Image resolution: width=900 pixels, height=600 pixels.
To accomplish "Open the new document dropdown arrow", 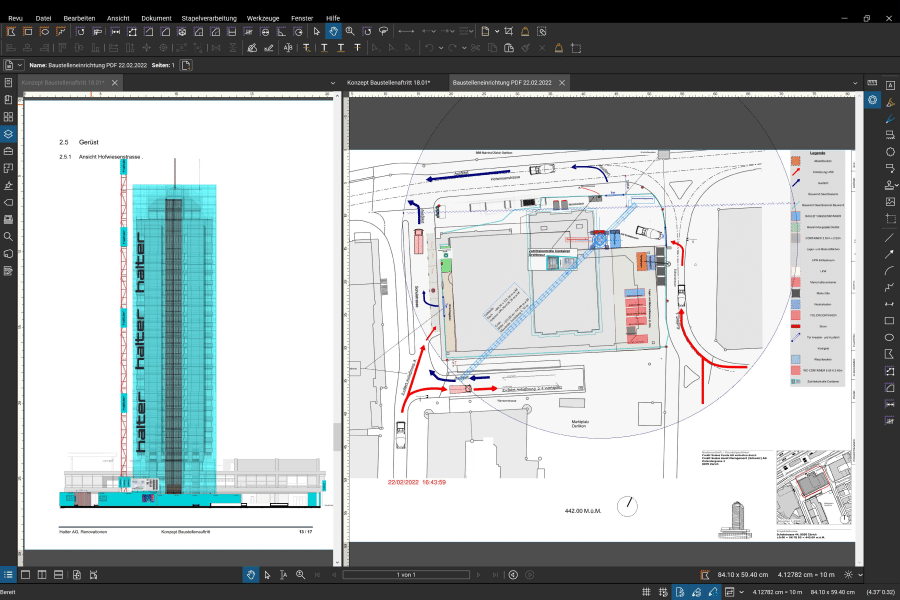I will [x=497, y=32].
